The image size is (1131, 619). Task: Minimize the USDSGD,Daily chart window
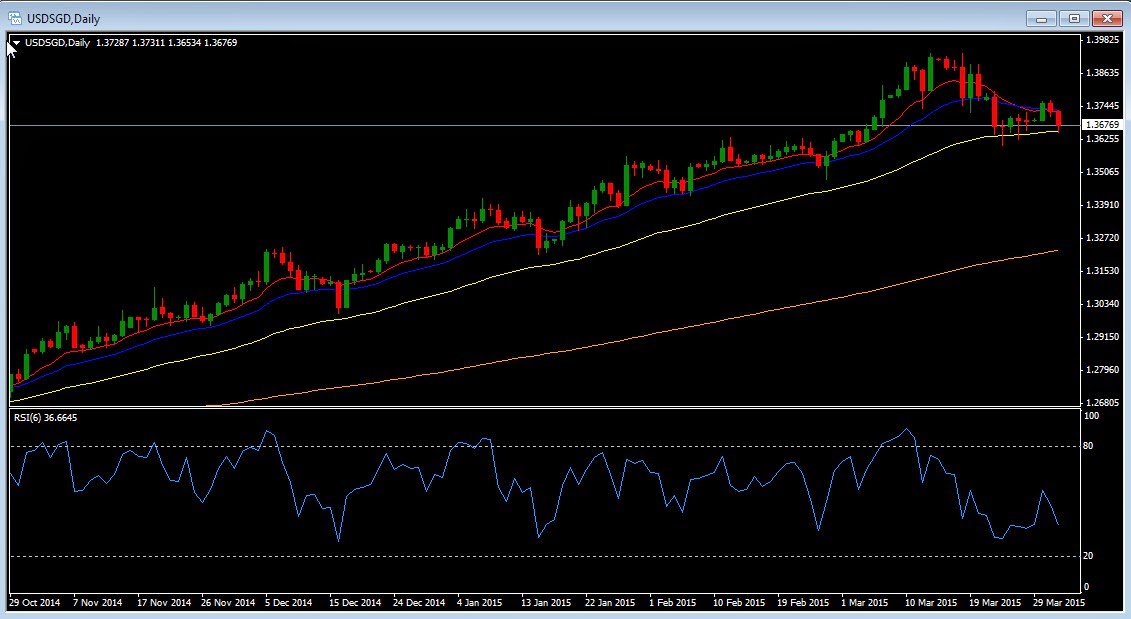(1041, 18)
